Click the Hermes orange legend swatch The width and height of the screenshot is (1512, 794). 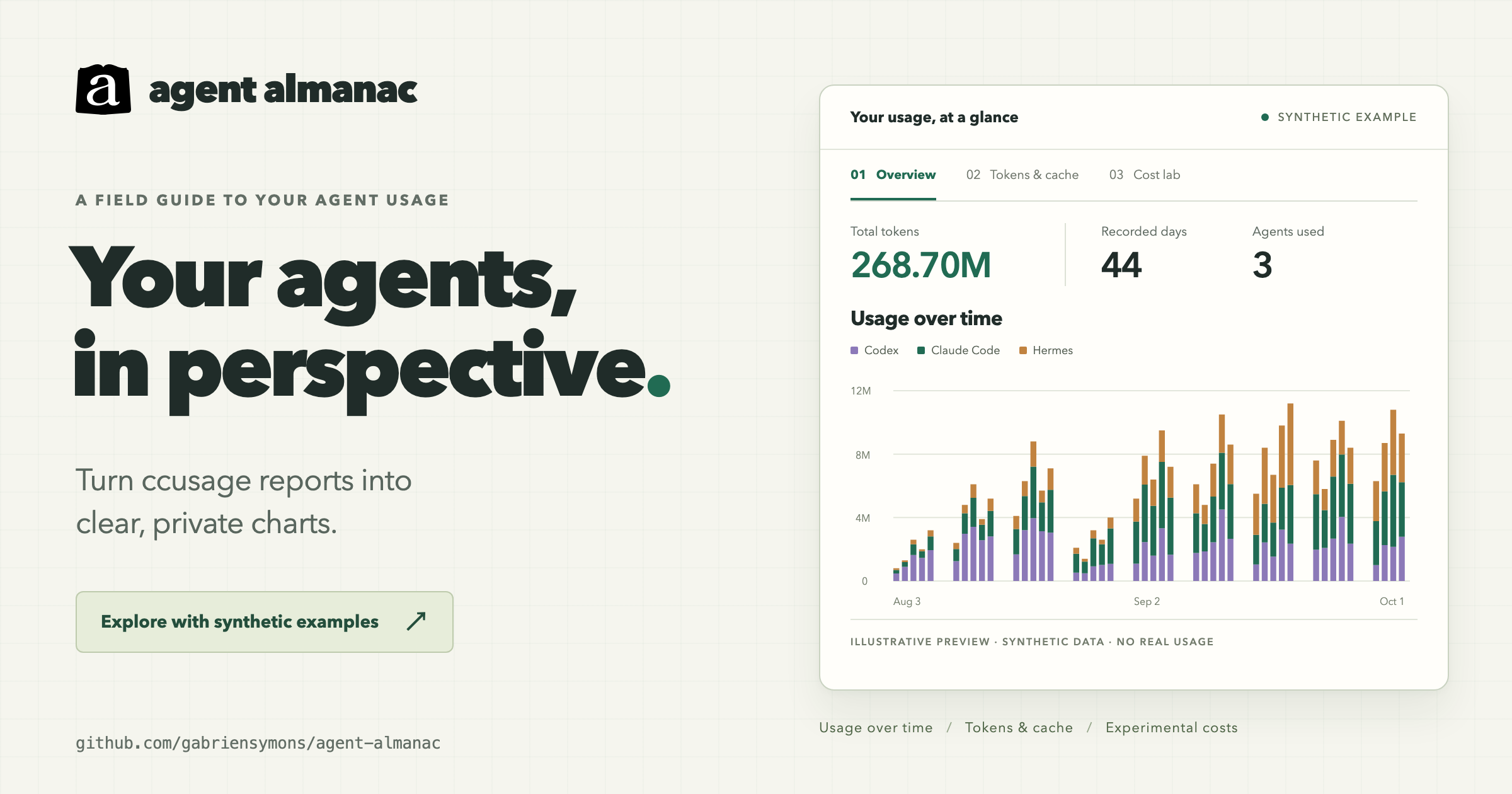point(1023,350)
